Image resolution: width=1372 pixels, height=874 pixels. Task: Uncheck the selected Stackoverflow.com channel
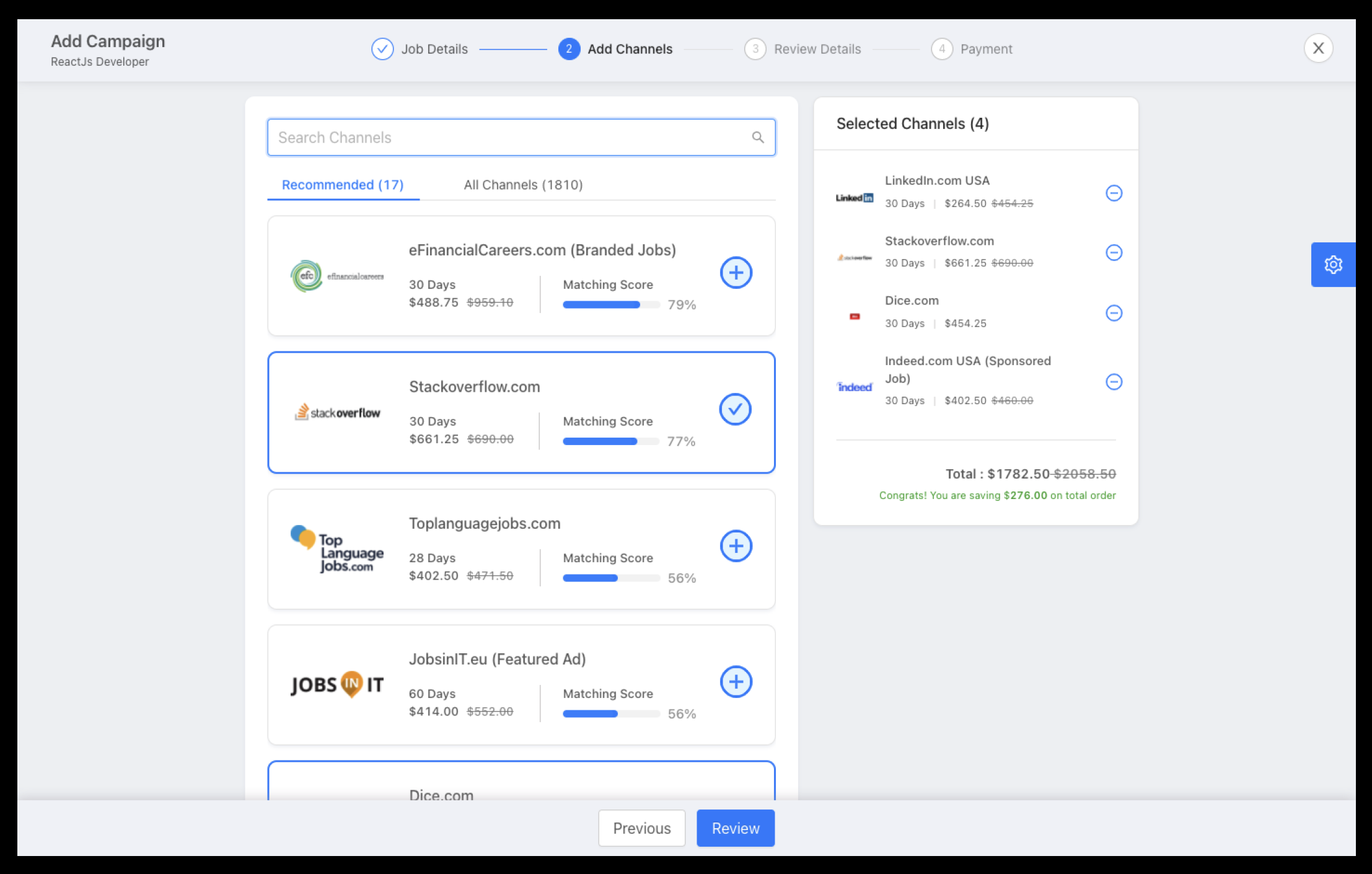pos(735,410)
